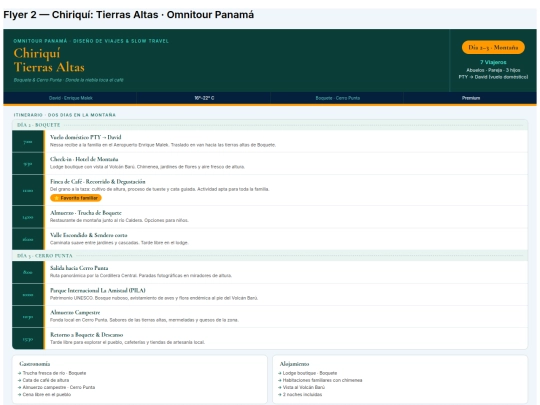
Task: Click 'Finca de Café · Recorrido & Degustación' title
Action: click(98, 181)
